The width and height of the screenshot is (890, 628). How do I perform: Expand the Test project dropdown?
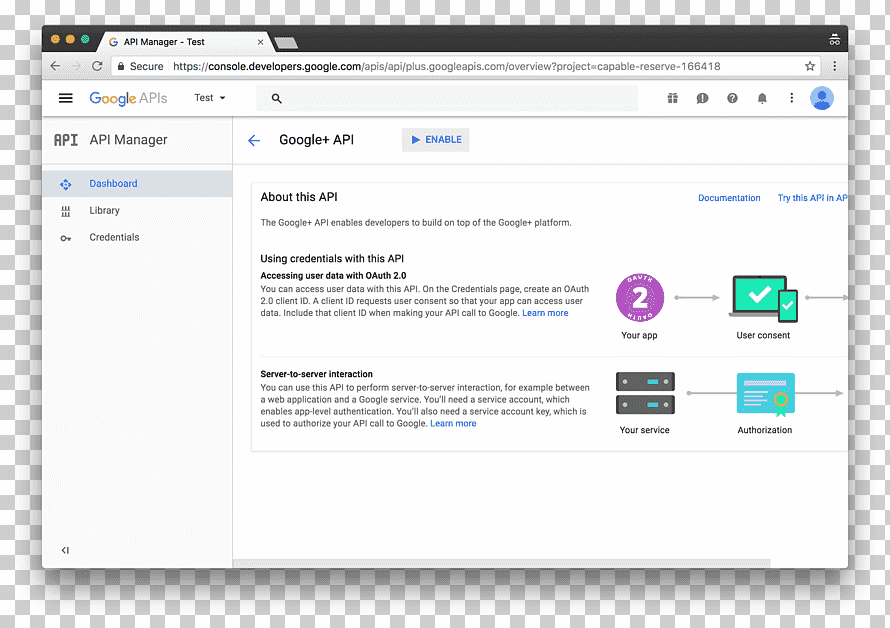(x=209, y=98)
